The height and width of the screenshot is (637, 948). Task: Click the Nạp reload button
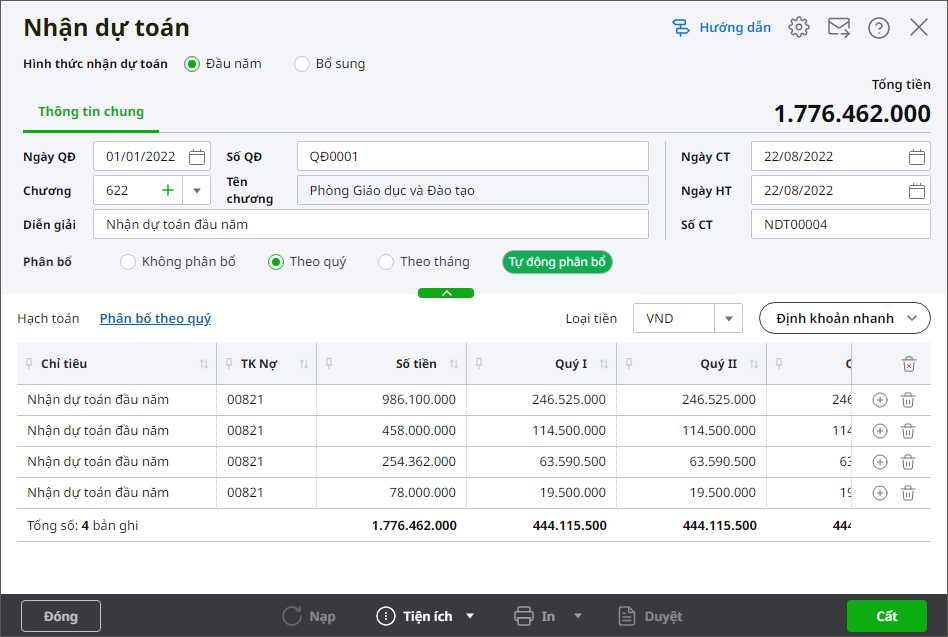click(309, 616)
